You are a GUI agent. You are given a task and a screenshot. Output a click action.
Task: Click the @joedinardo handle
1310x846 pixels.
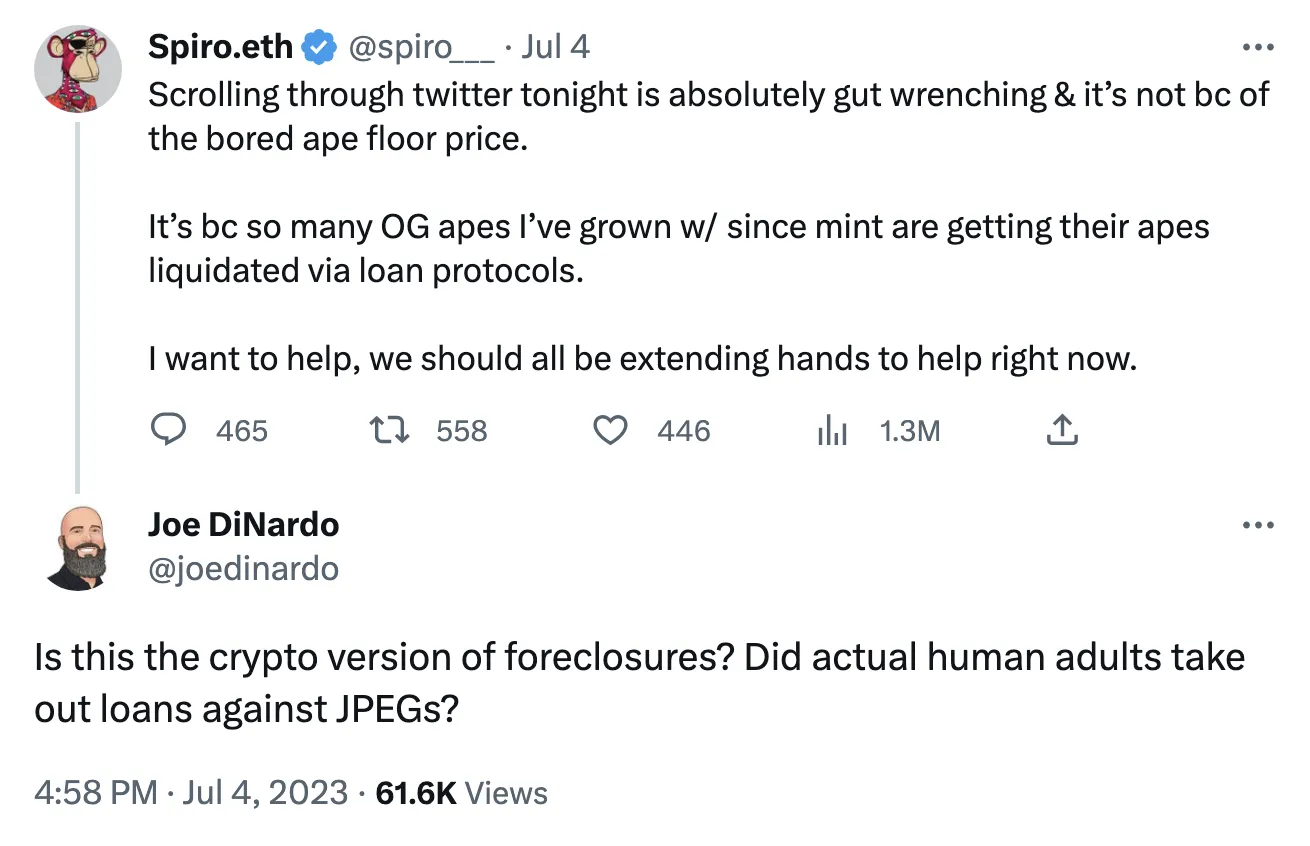coord(243,568)
